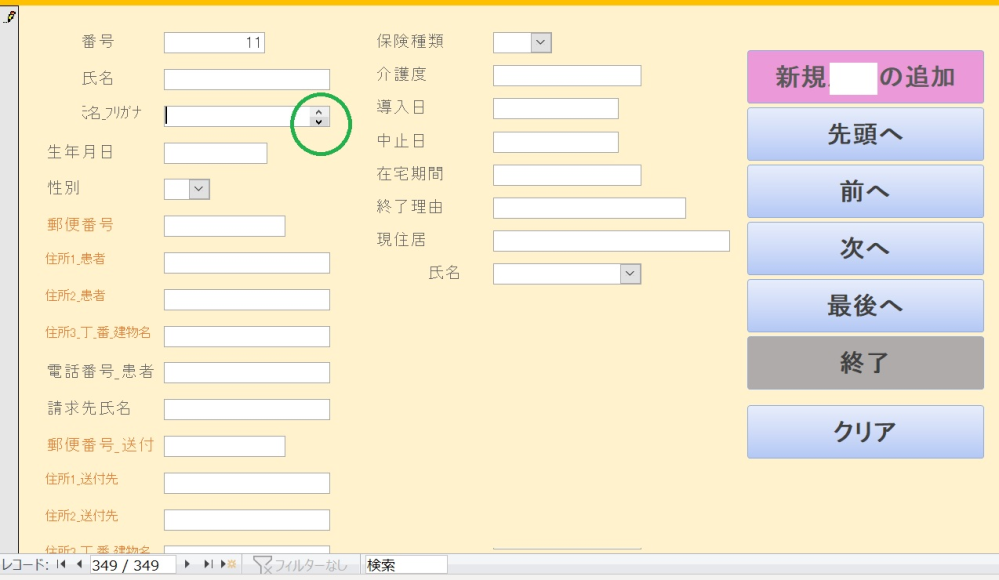The height and width of the screenshot is (580, 999).
Task: Click the 電話番号_患者 input field
Action: tap(247, 373)
